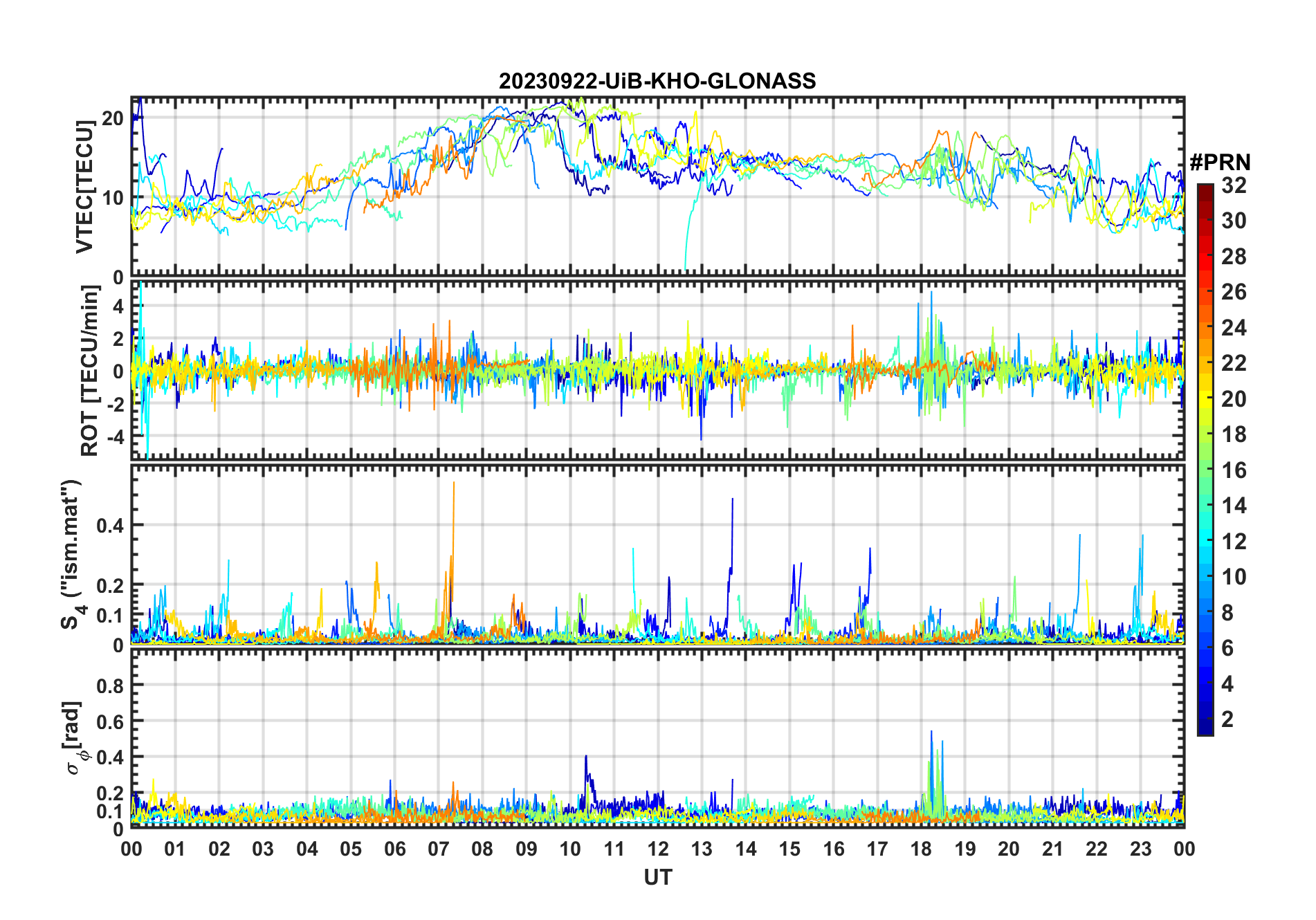Click the plot title 20230922-UiB-KHO-GLONASS
This screenshot has width=1316, height=920.
(x=657, y=82)
